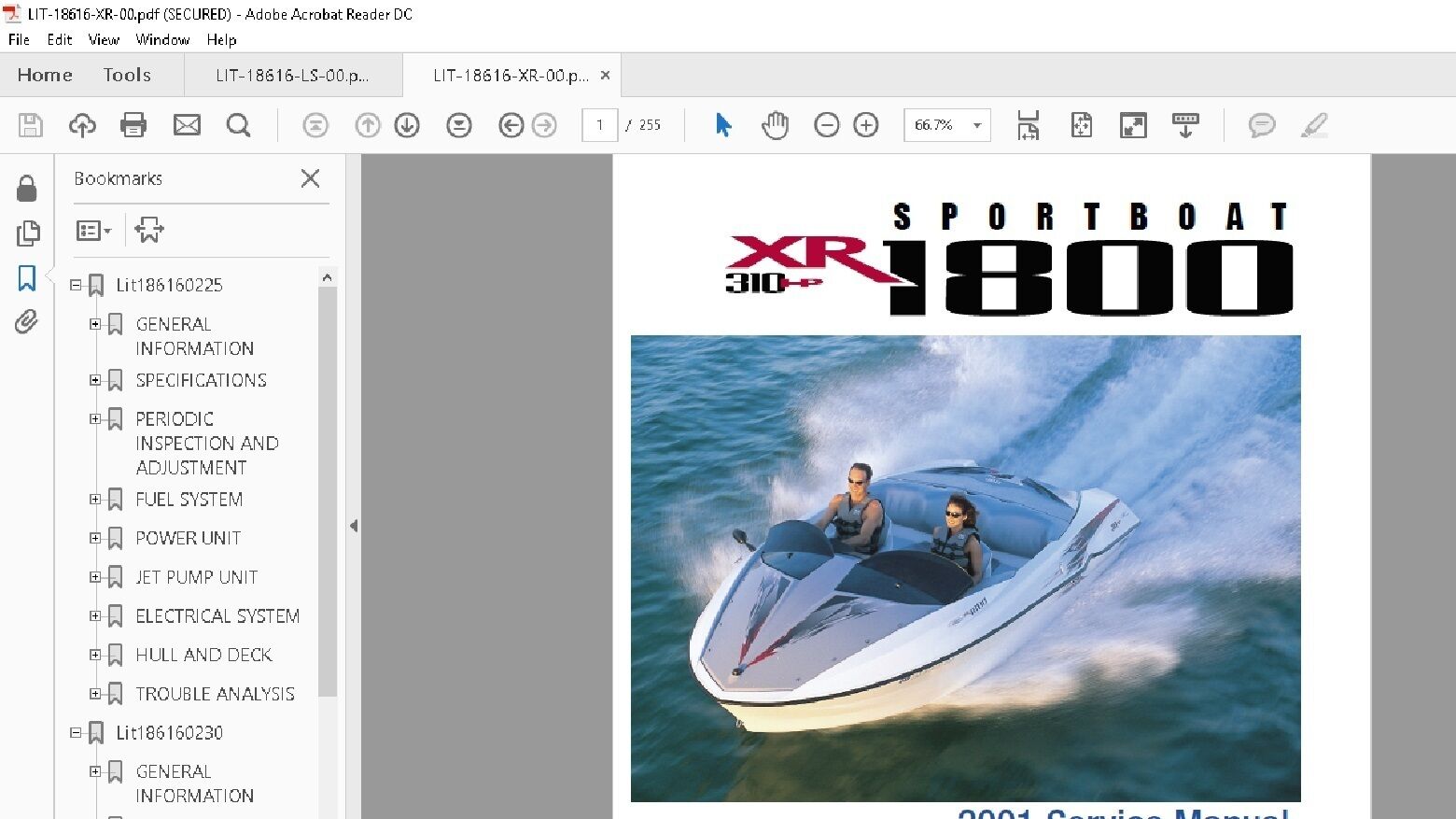Open the View menu
This screenshot has width=1456, height=819.
pyautogui.click(x=104, y=39)
